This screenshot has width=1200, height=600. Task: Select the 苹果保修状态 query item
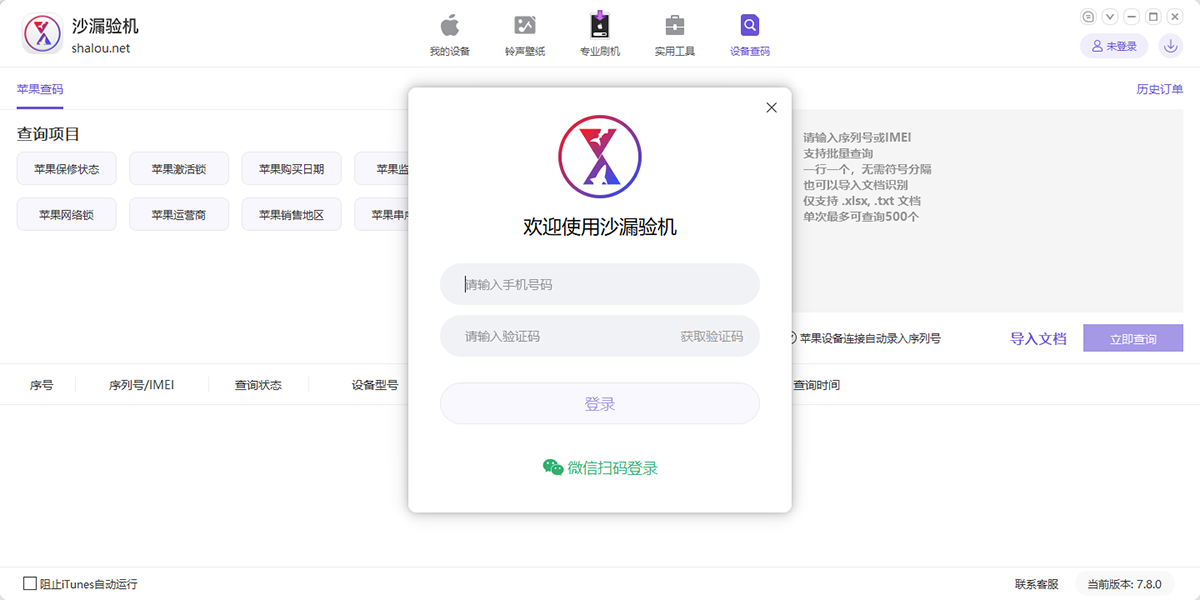66,169
